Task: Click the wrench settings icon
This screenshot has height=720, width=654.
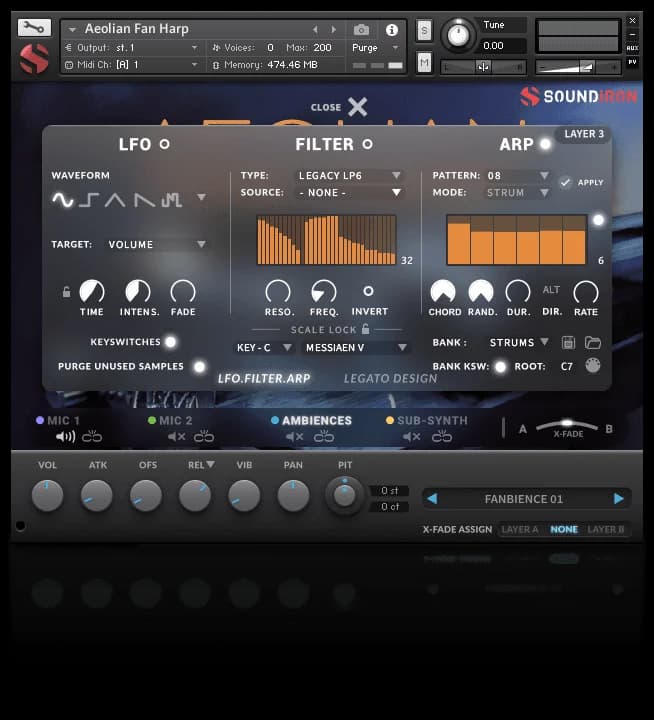Action: (33, 28)
